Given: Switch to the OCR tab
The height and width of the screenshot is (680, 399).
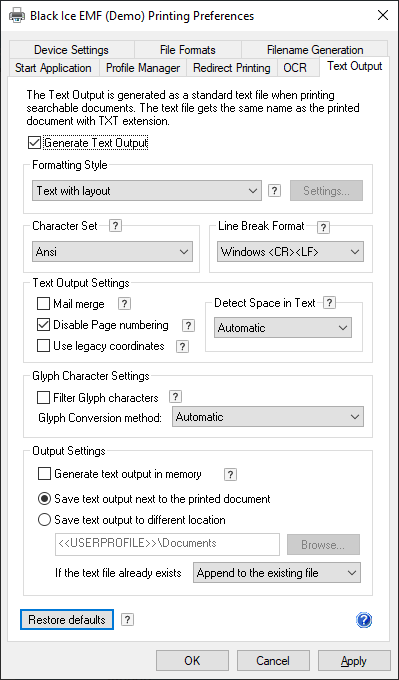Looking at the screenshot, I should tap(295, 68).
